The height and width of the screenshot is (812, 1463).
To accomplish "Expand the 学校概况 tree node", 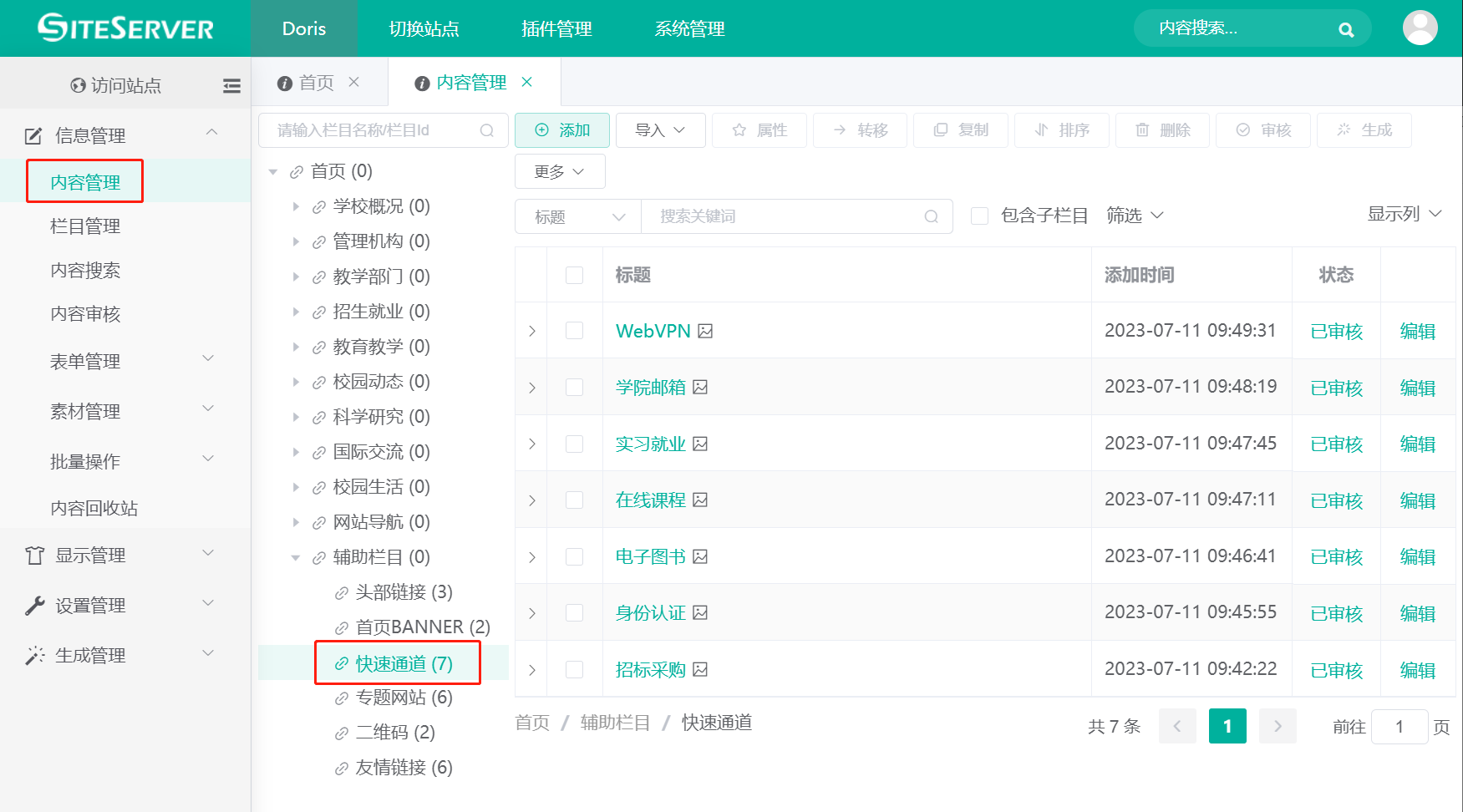I will (x=296, y=206).
